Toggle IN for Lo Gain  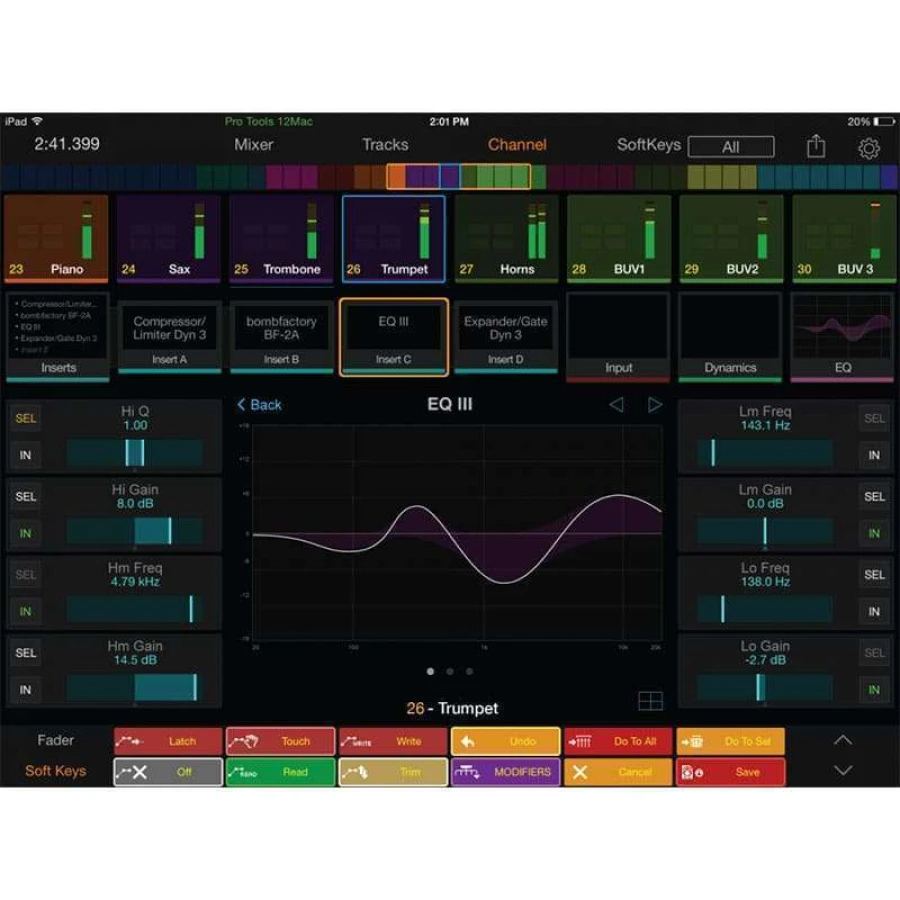(874, 689)
